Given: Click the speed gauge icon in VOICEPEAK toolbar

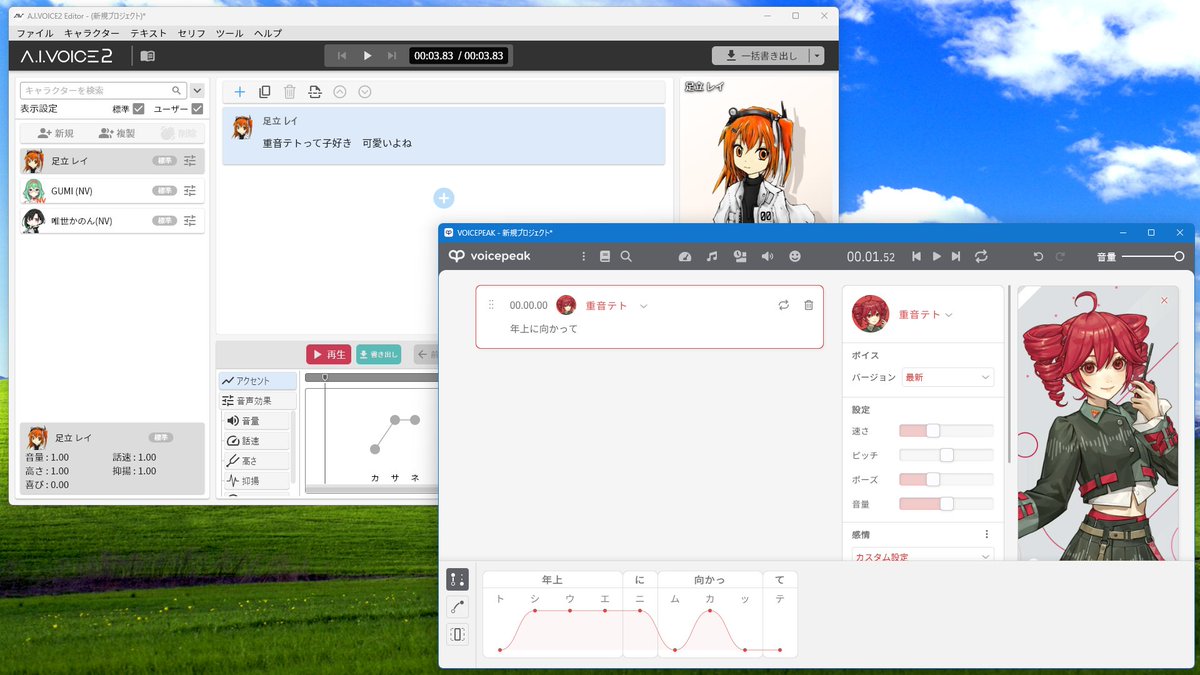Looking at the screenshot, I should tap(684, 257).
